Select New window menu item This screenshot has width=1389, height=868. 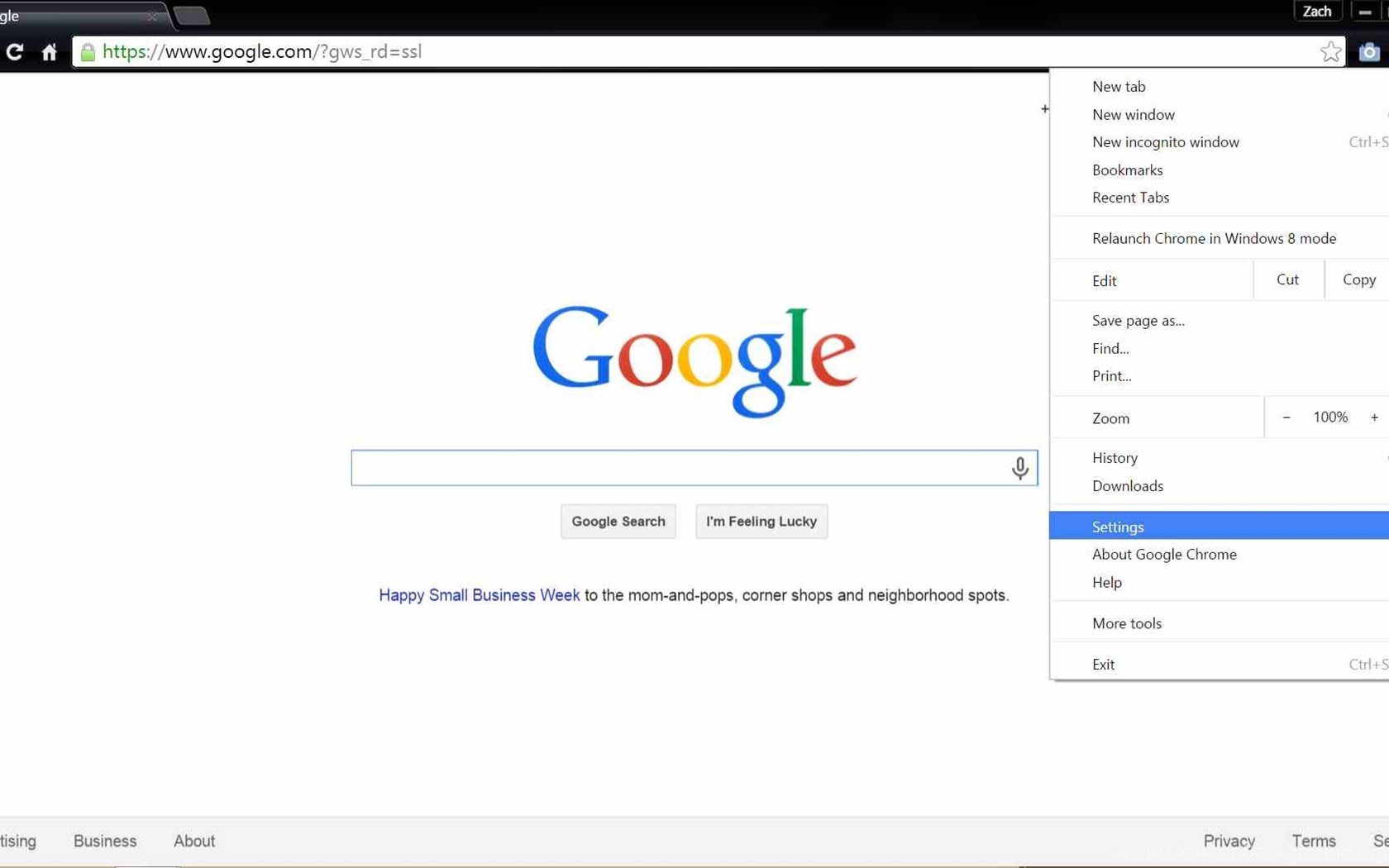tap(1219, 115)
